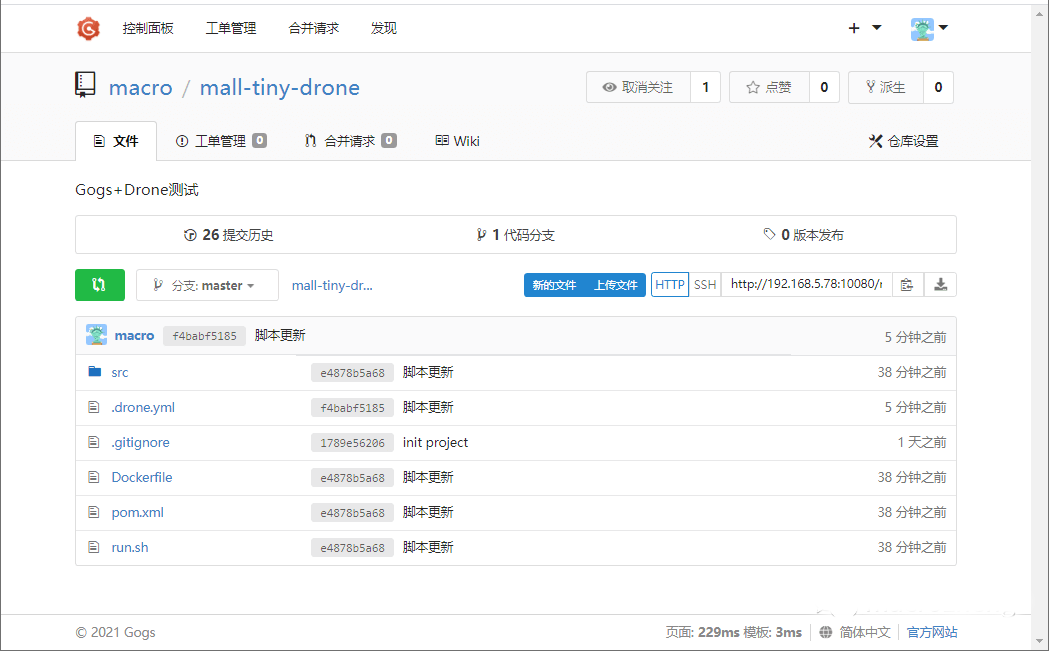Screen dimensions: 1049x651
Task: Open 仓库设置 repository settings
Action: (x=904, y=141)
